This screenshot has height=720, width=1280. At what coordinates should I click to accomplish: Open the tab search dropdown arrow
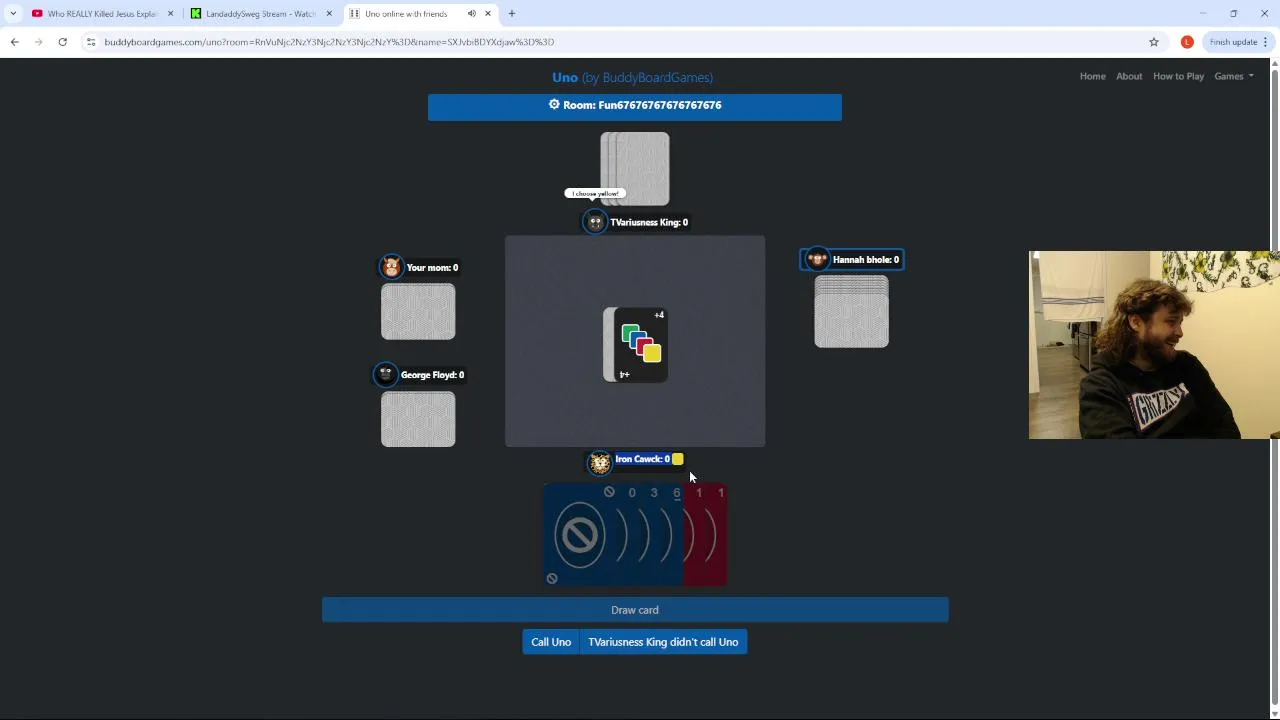coord(13,14)
